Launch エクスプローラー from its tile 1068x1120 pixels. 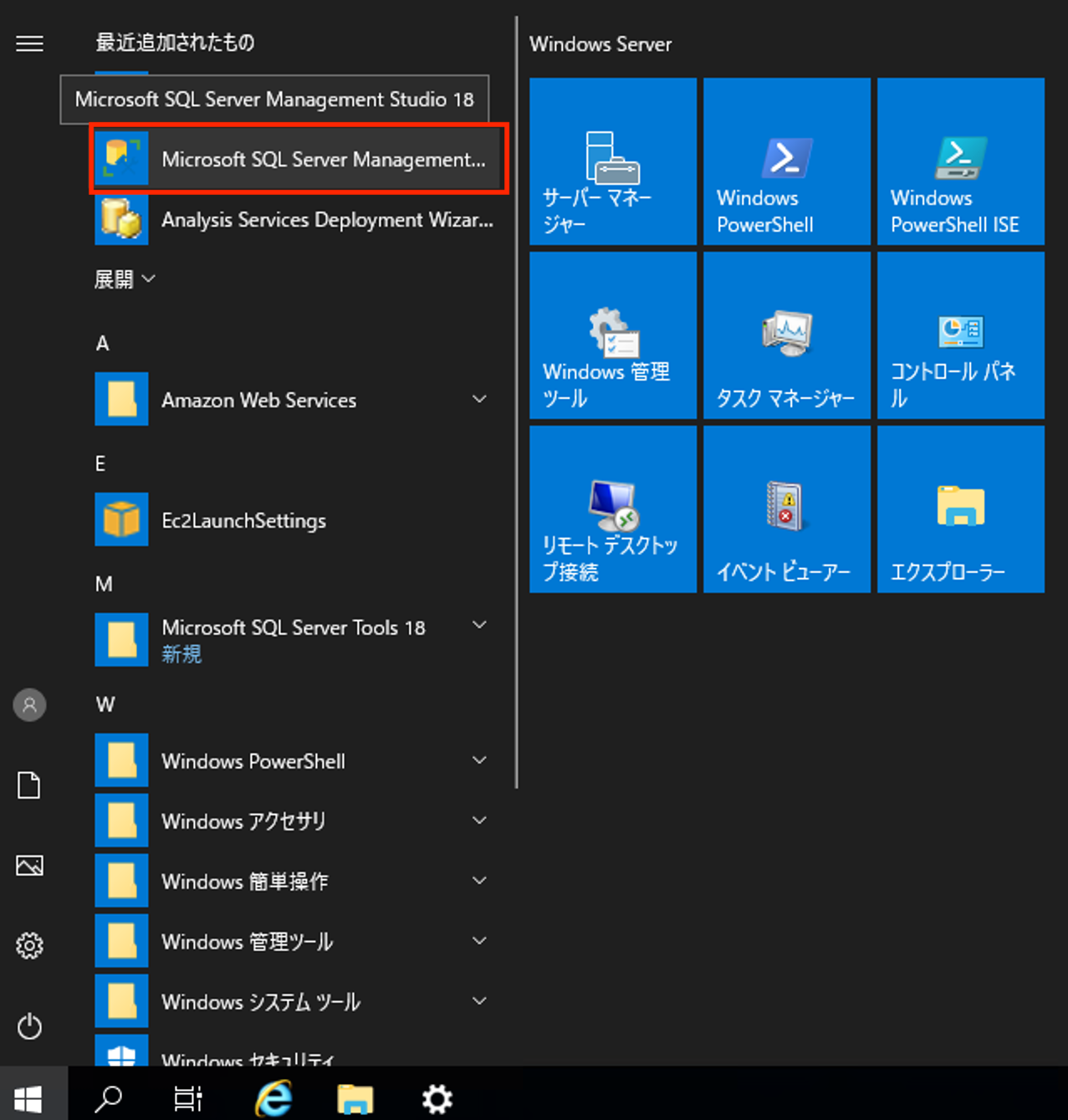960,509
